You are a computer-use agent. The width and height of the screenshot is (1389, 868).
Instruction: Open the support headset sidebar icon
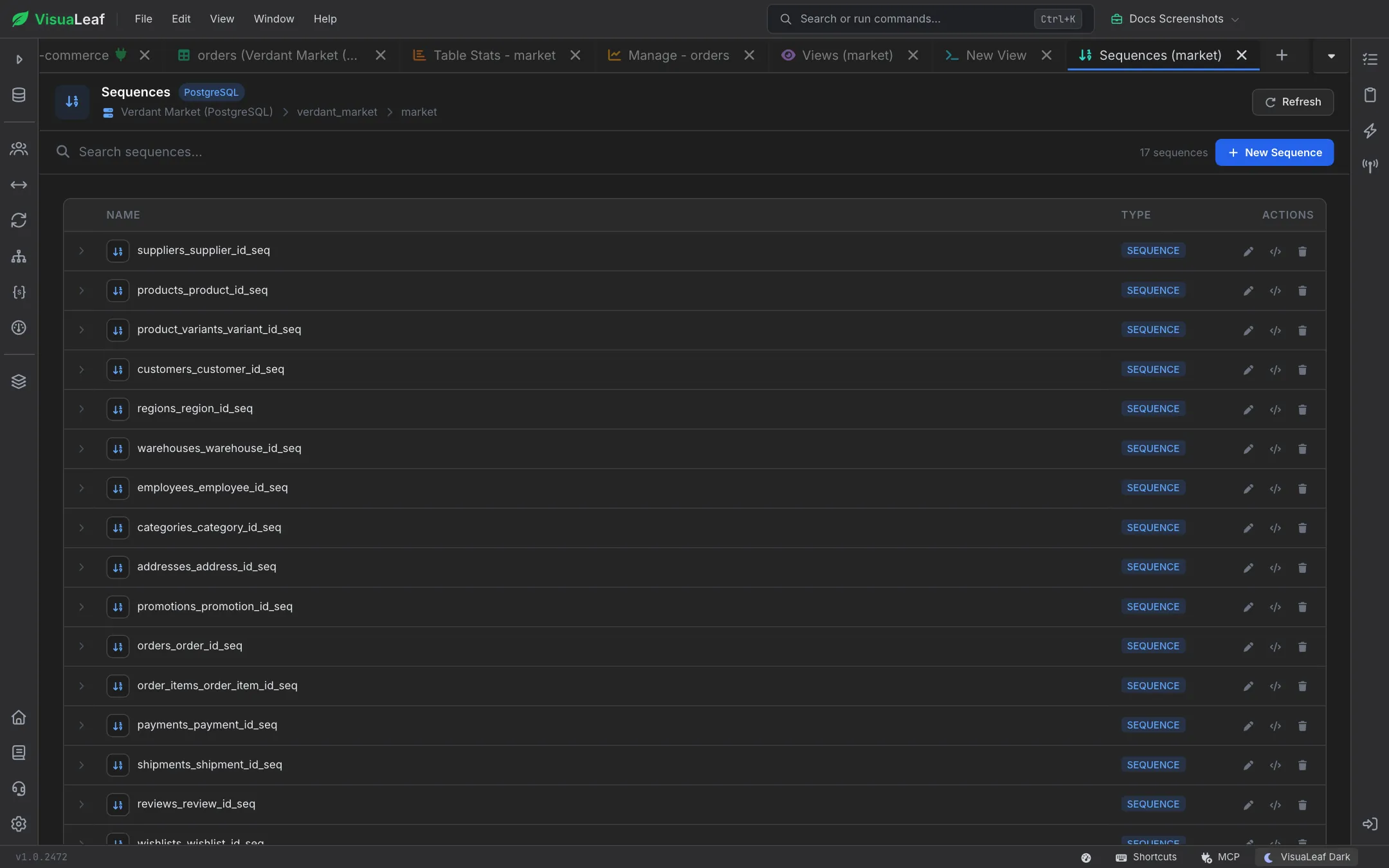[x=19, y=788]
